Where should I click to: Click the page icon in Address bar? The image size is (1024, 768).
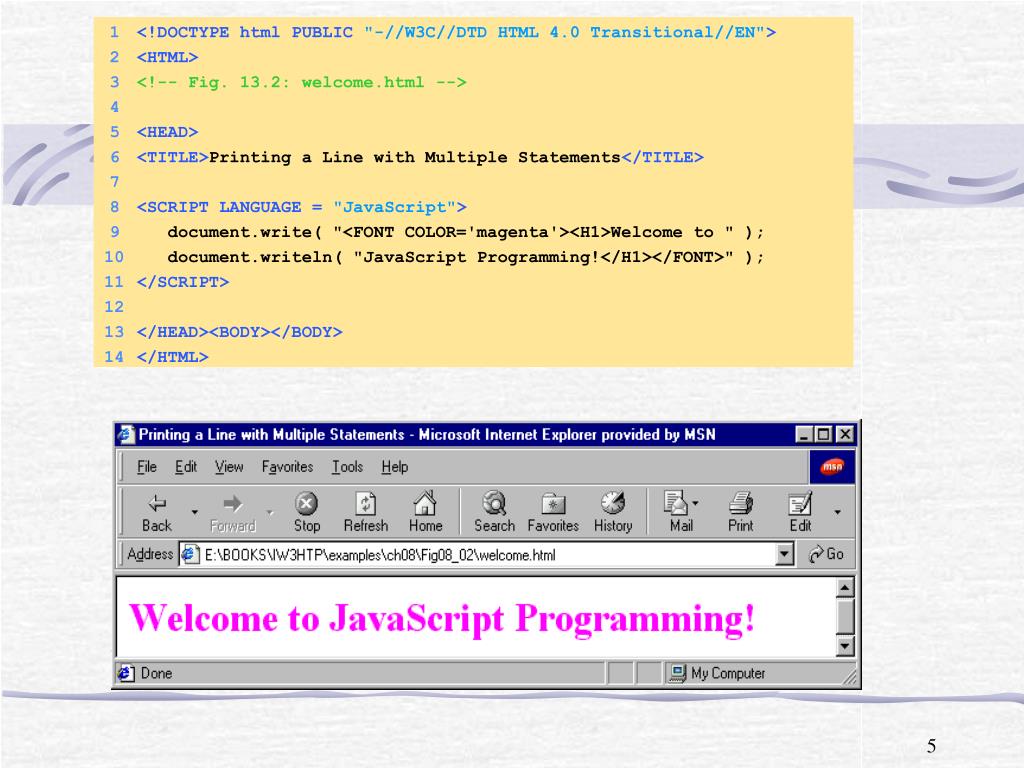pyautogui.click(x=189, y=554)
